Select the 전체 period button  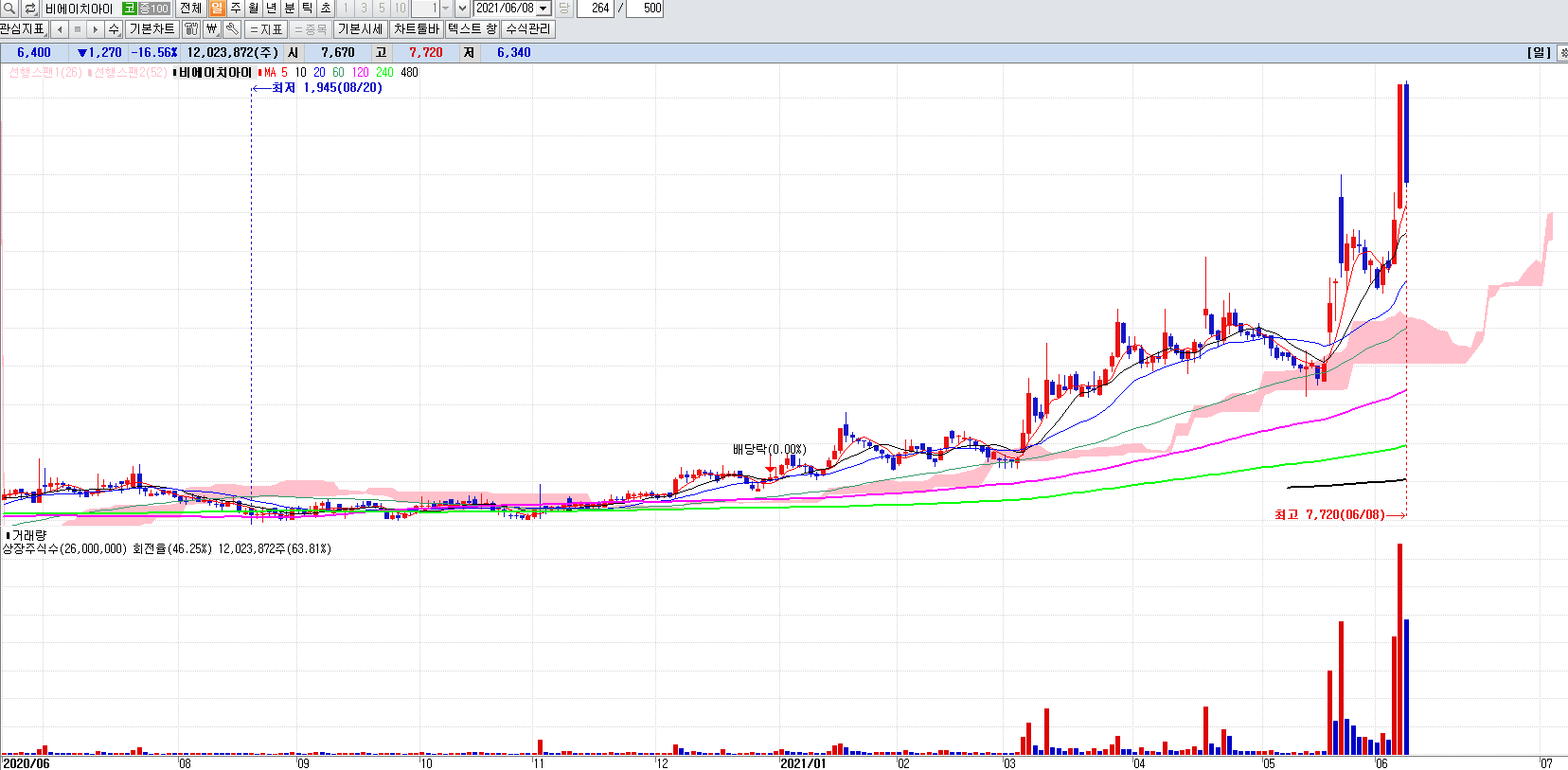(190, 8)
